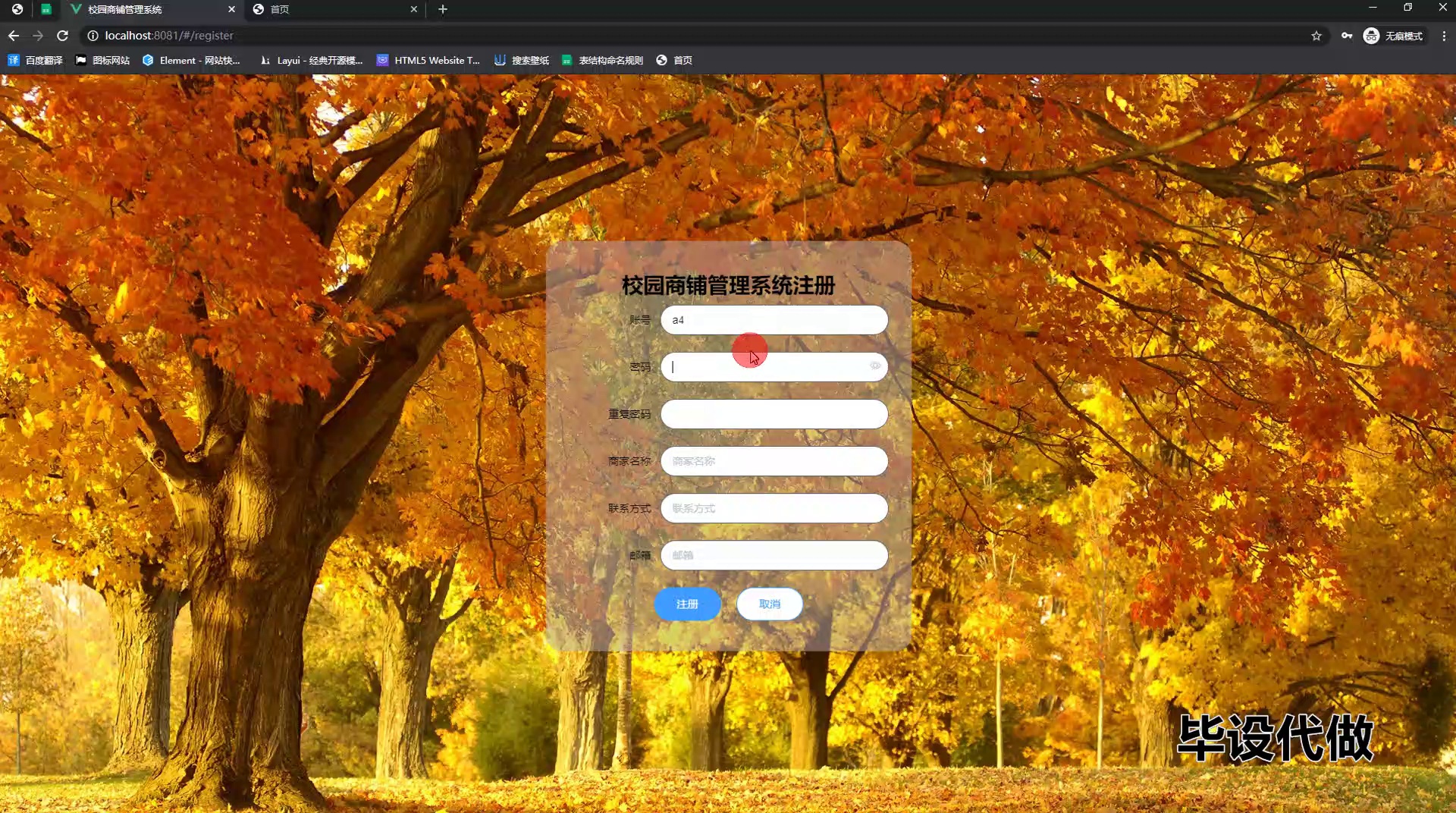
Task: Open the 百度翻译 bookmark
Action: (x=36, y=60)
